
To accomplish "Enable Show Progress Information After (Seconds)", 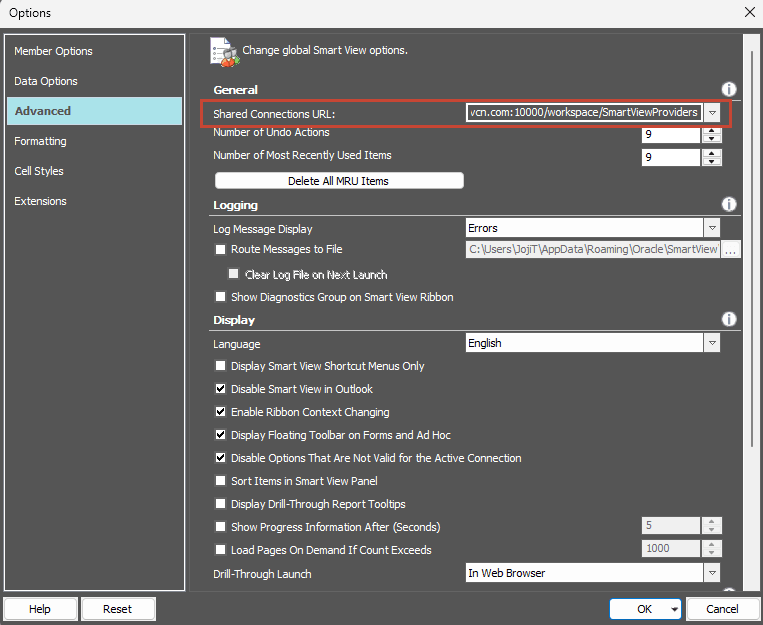I will point(220,526).
